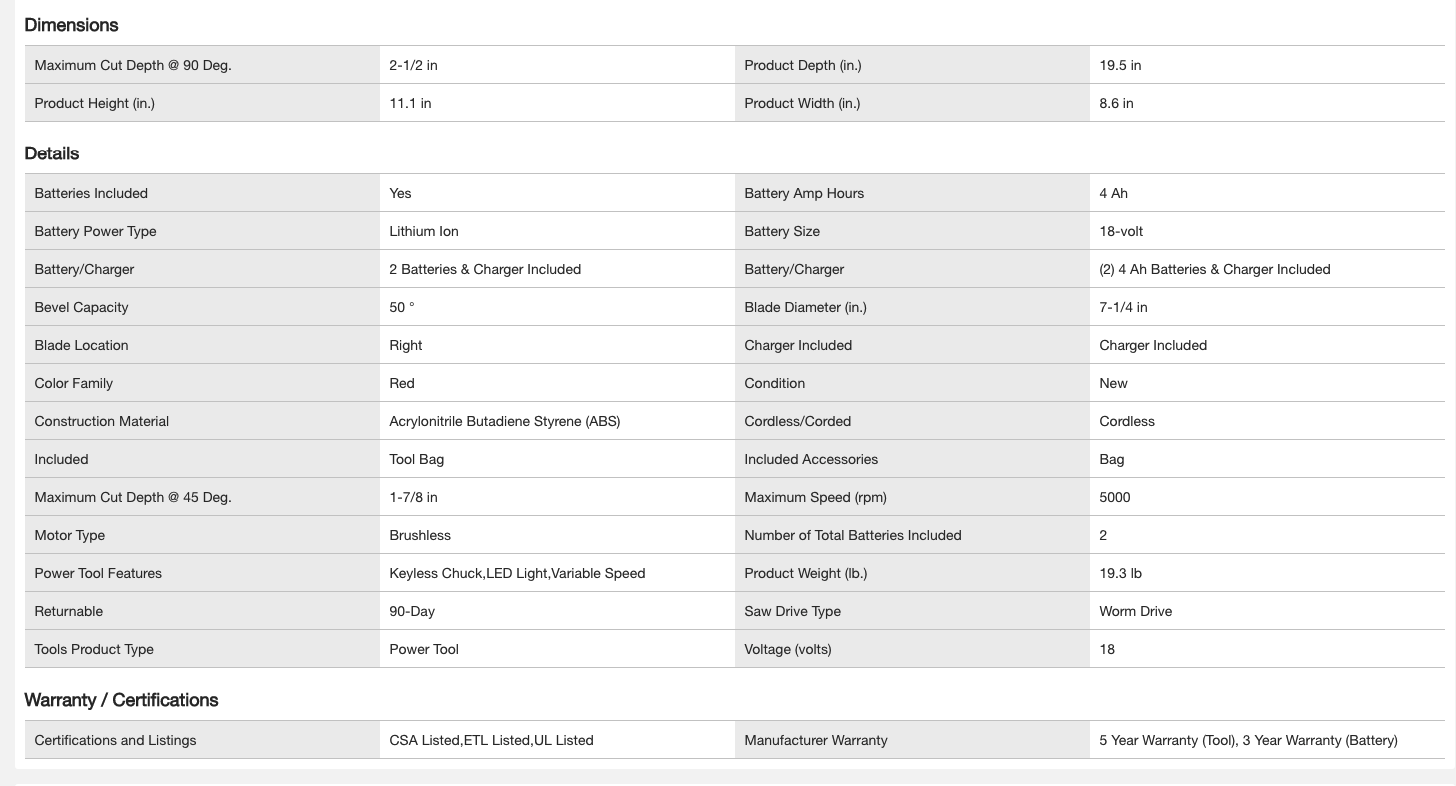Select the Bevel Capacity label
1456x786 pixels.
pyautogui.click(x=81, y=307)
